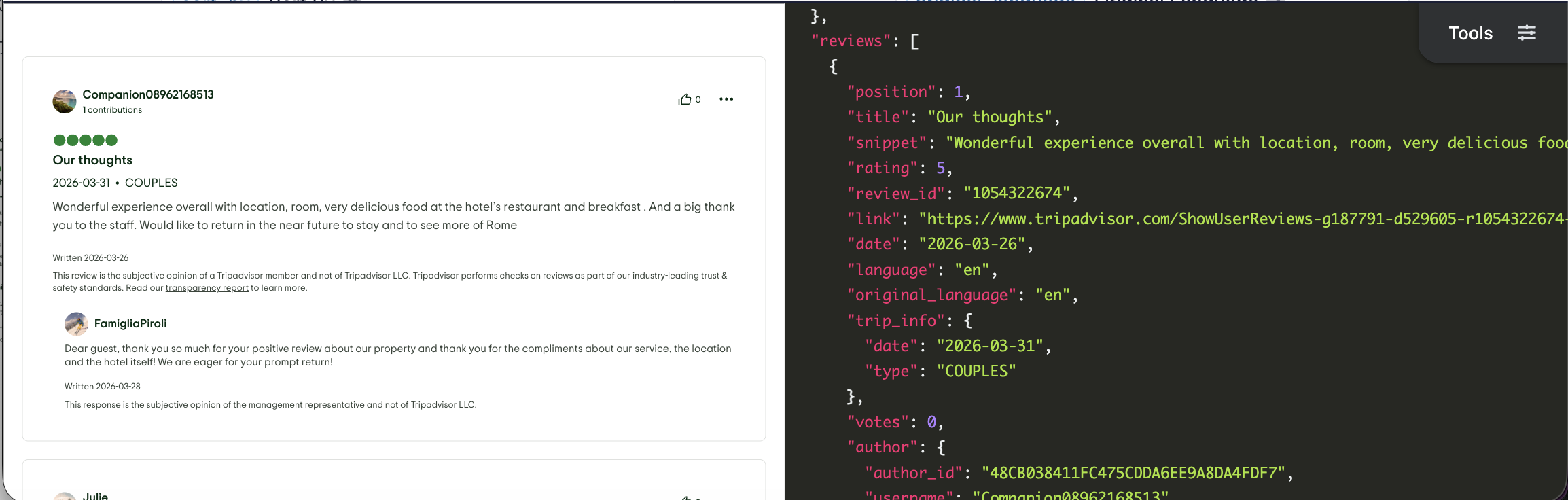Click the "Written 2026-03-26" text

[x=90, y=258]
